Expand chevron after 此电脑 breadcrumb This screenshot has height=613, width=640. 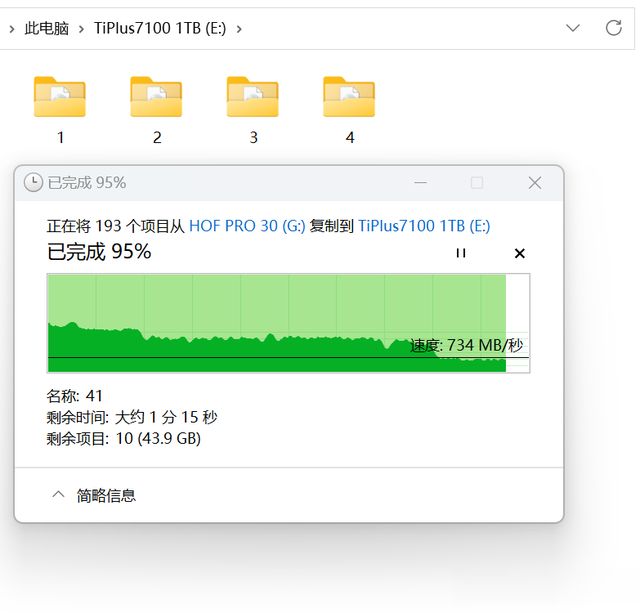[x=81, y=29]
